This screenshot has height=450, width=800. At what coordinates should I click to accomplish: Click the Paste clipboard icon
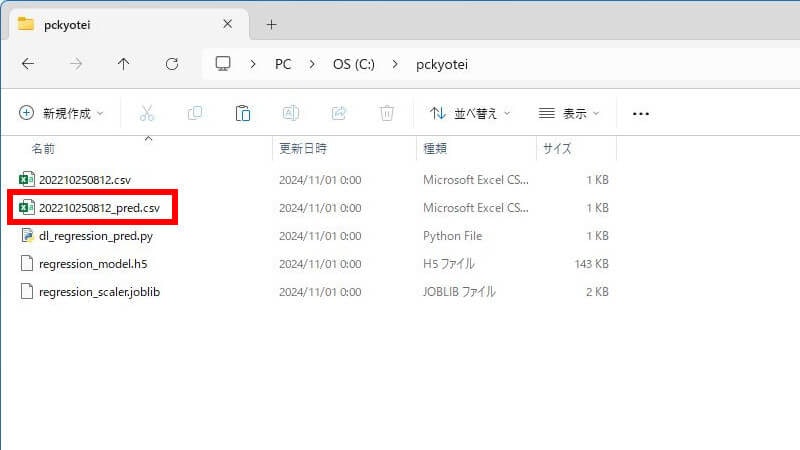[243, 113]
